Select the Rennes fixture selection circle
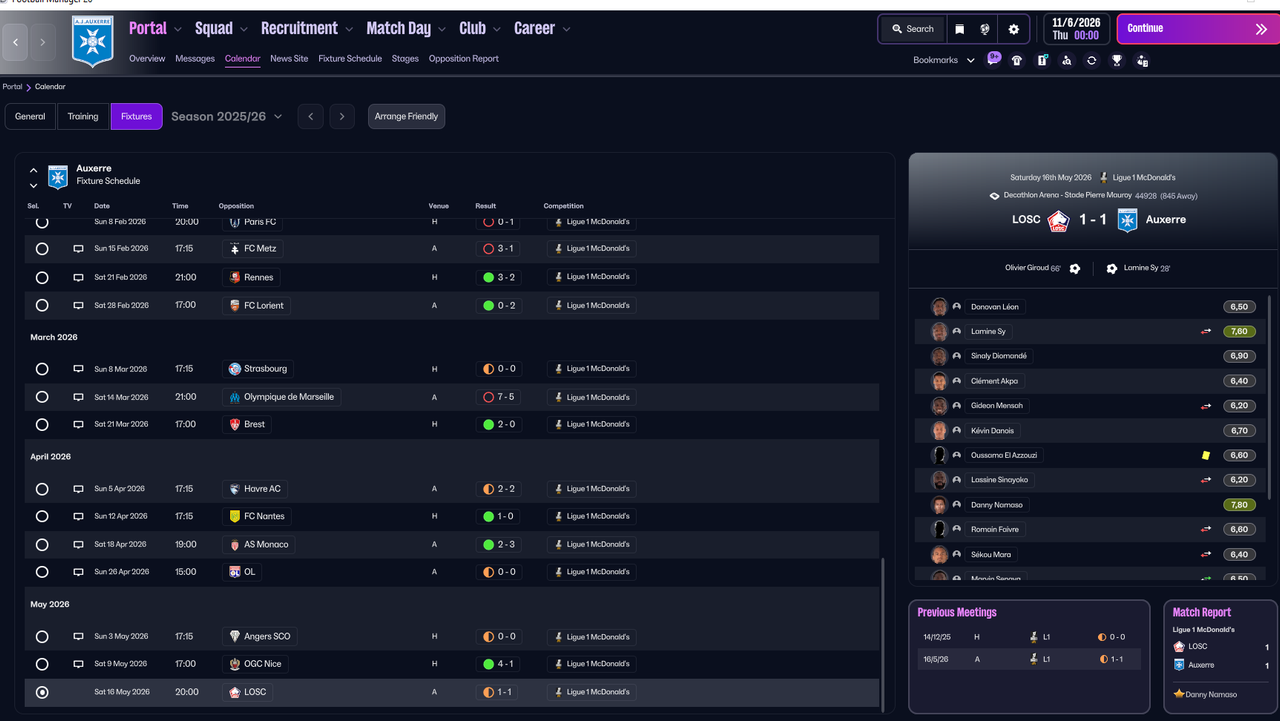The image size is (1280, 721). (x=41, y=277)
